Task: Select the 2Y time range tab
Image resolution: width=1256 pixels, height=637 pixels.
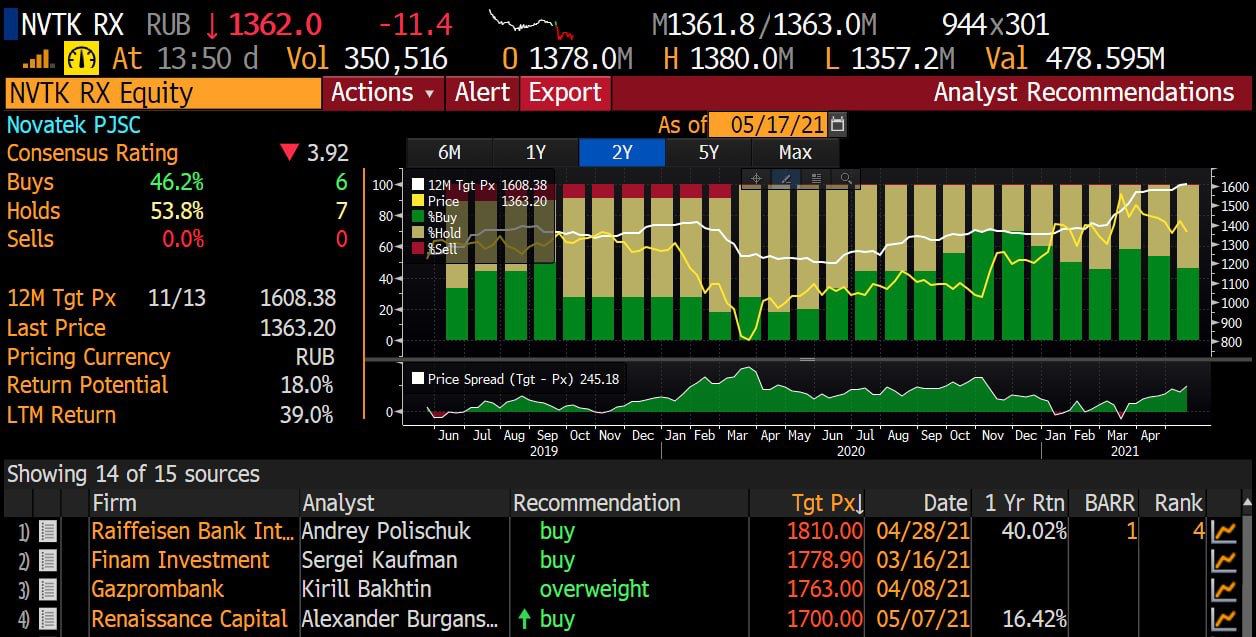Action: [622, 153]
